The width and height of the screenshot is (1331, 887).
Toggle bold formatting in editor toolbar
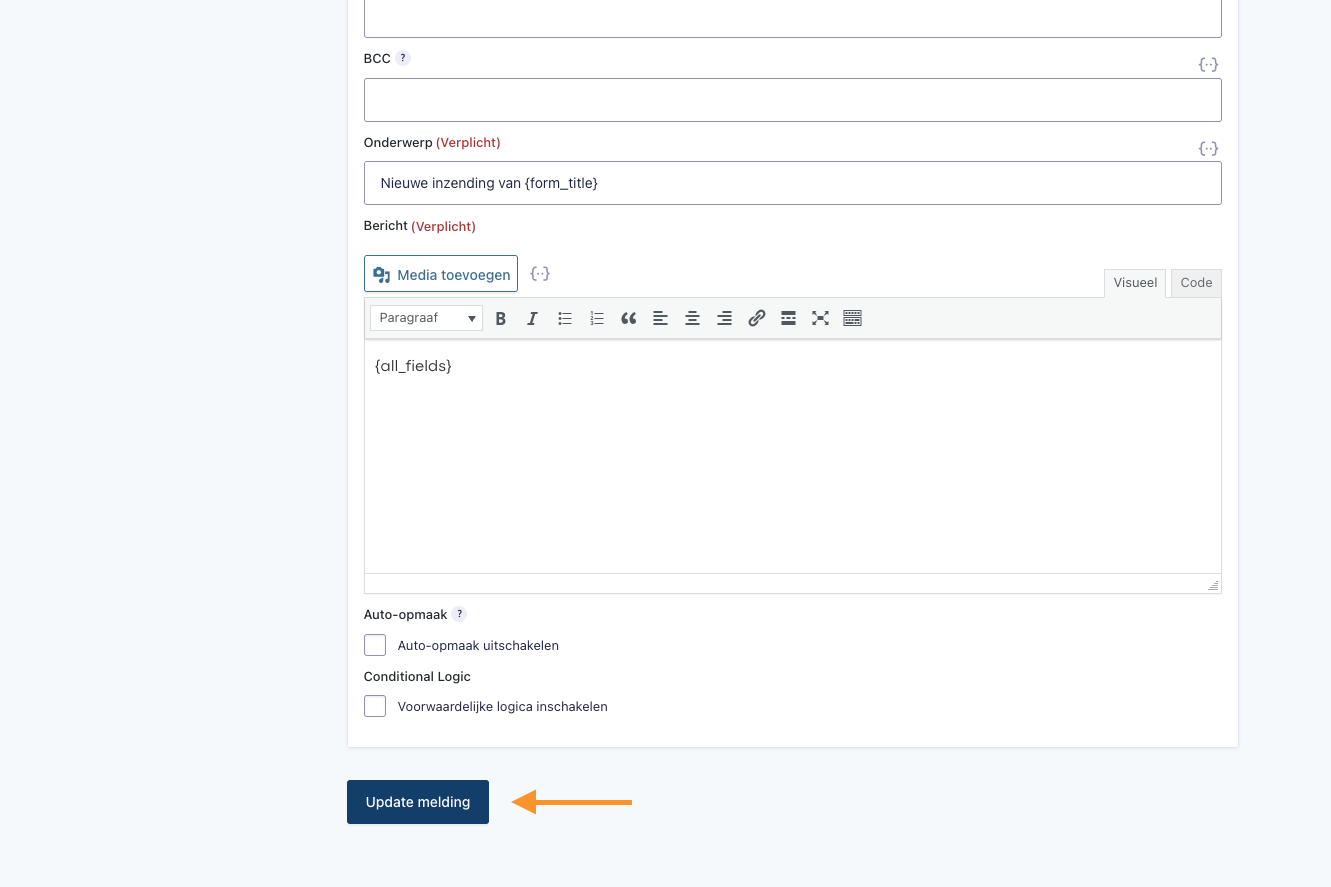click(x=501, y=318)
